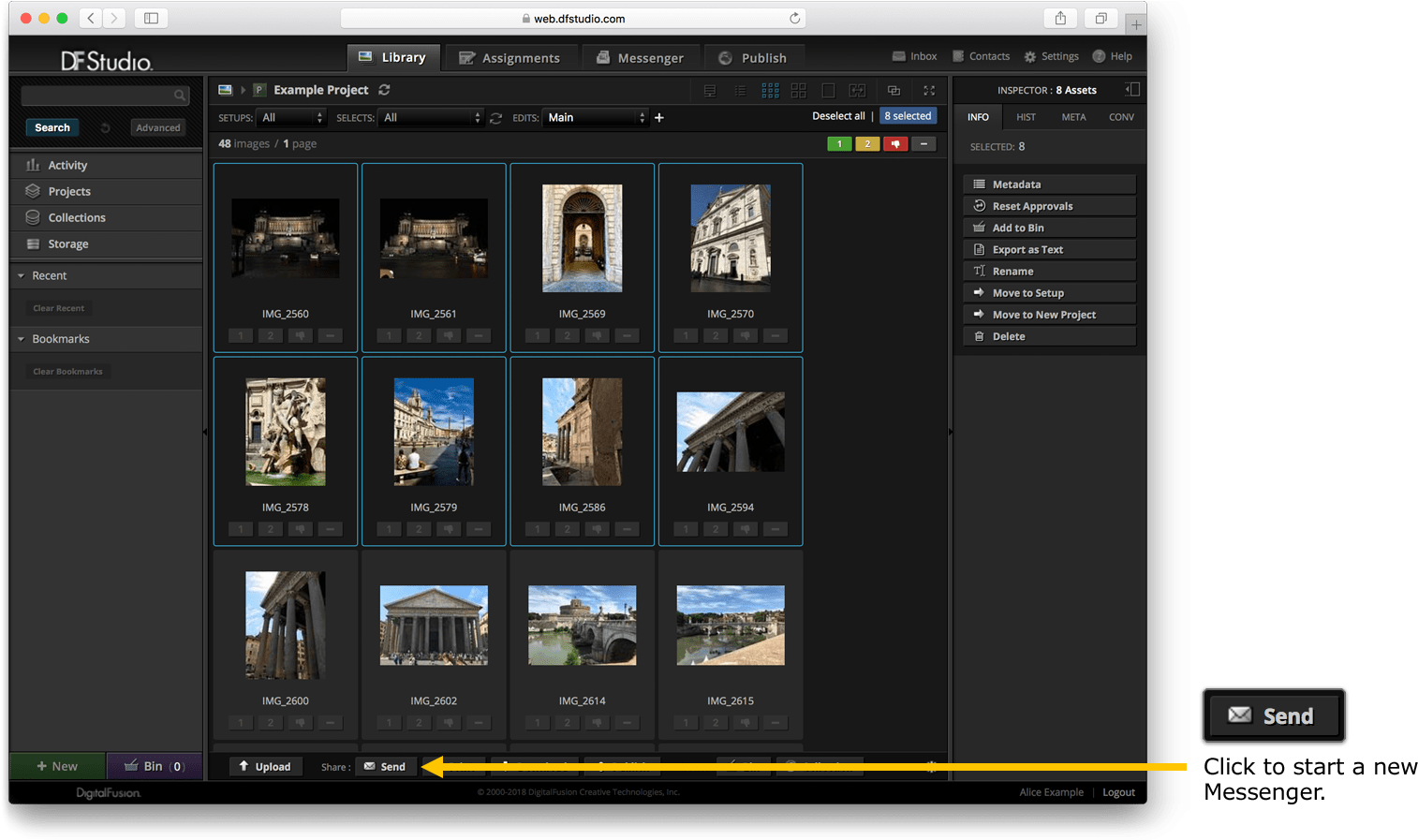Add a new edit with plus icon
Screen dimensions: 1418x840
click(659, 117)
